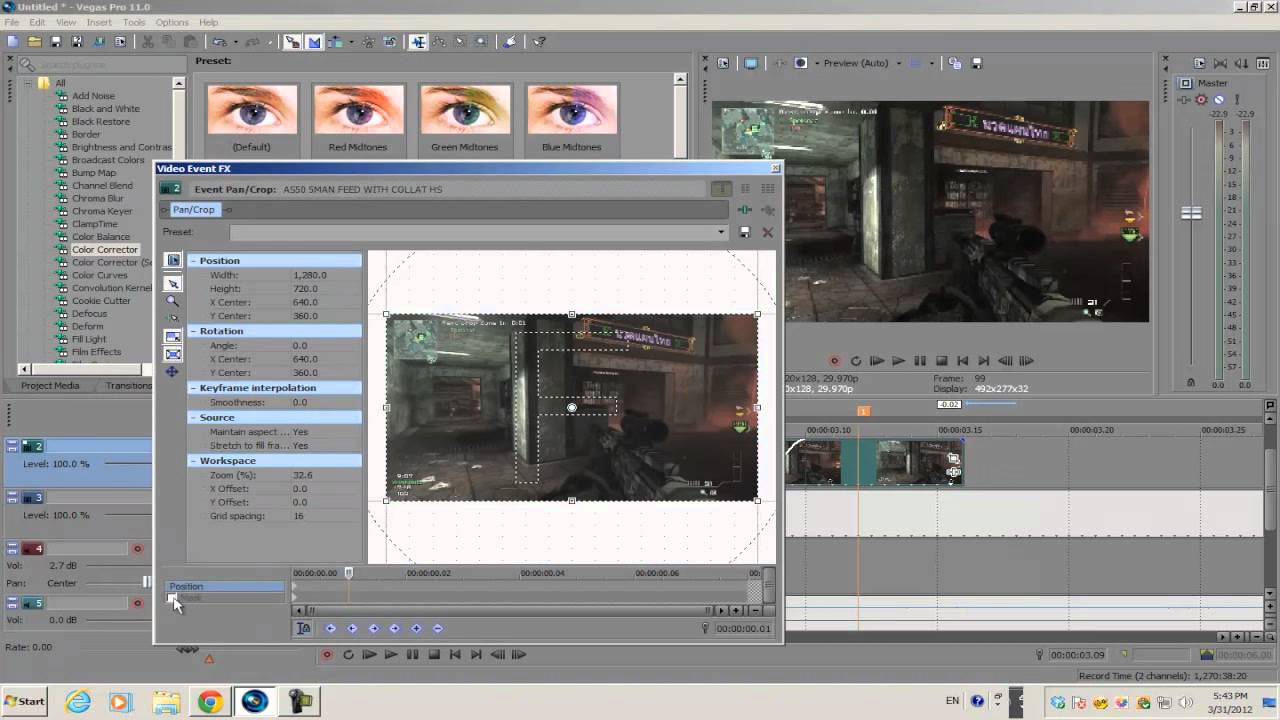Click the Record button in main transport bar

pos(327,655)
